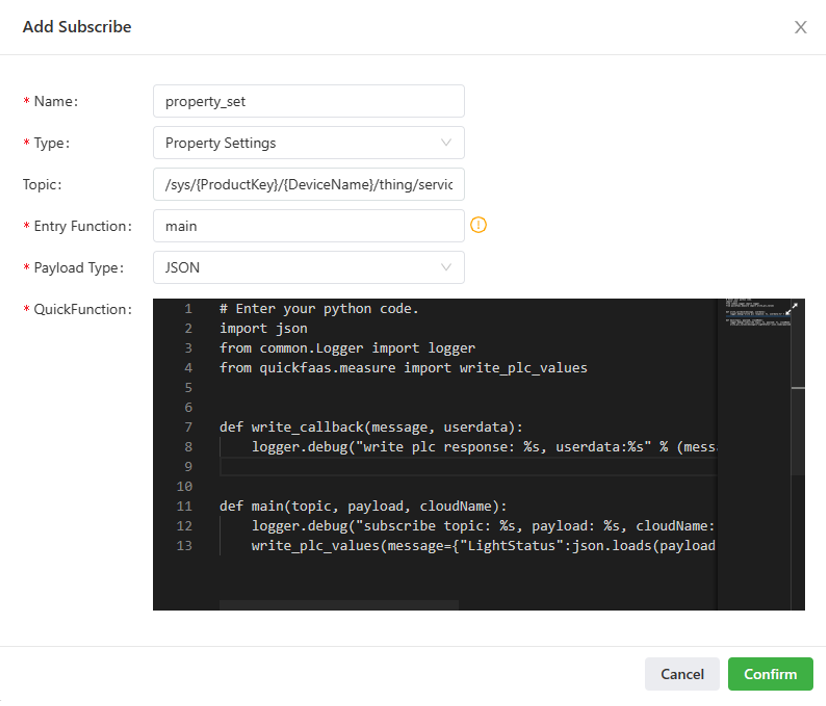Open the Type dropdown

(308, 143)
